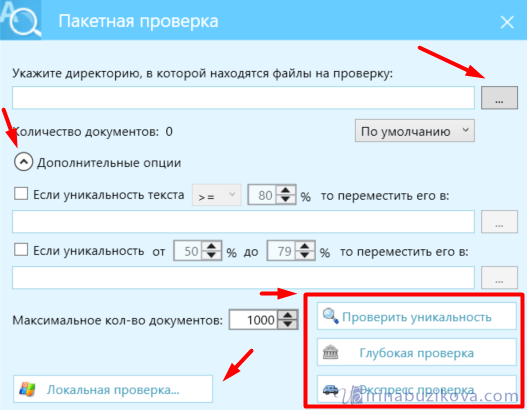The width and height of the screenshot is (527, 410).
Task: Click the magnifier icon on Проверить уникальность
Action: coord(330,316)
